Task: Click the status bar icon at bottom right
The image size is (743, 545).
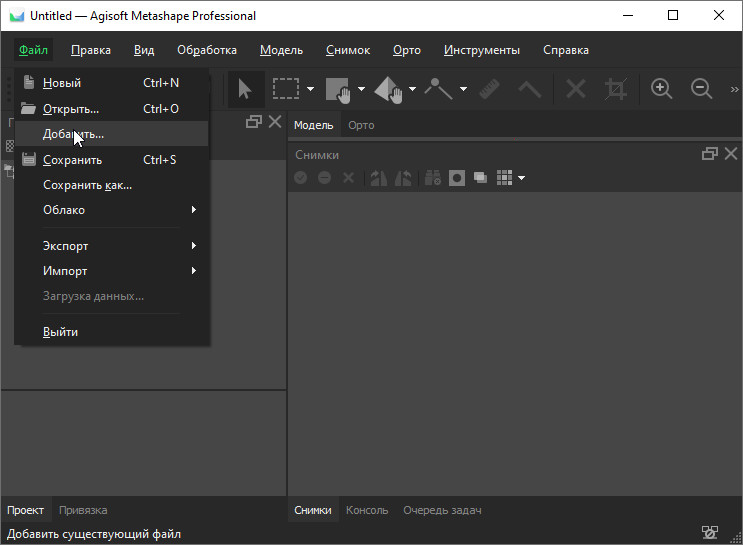Action: click(x=710, y=533)
